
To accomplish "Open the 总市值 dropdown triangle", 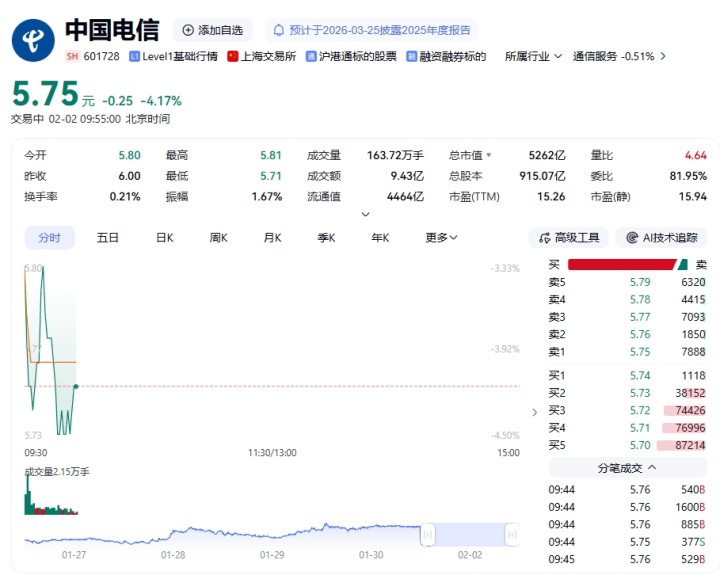I will click(x=489, y=155).
